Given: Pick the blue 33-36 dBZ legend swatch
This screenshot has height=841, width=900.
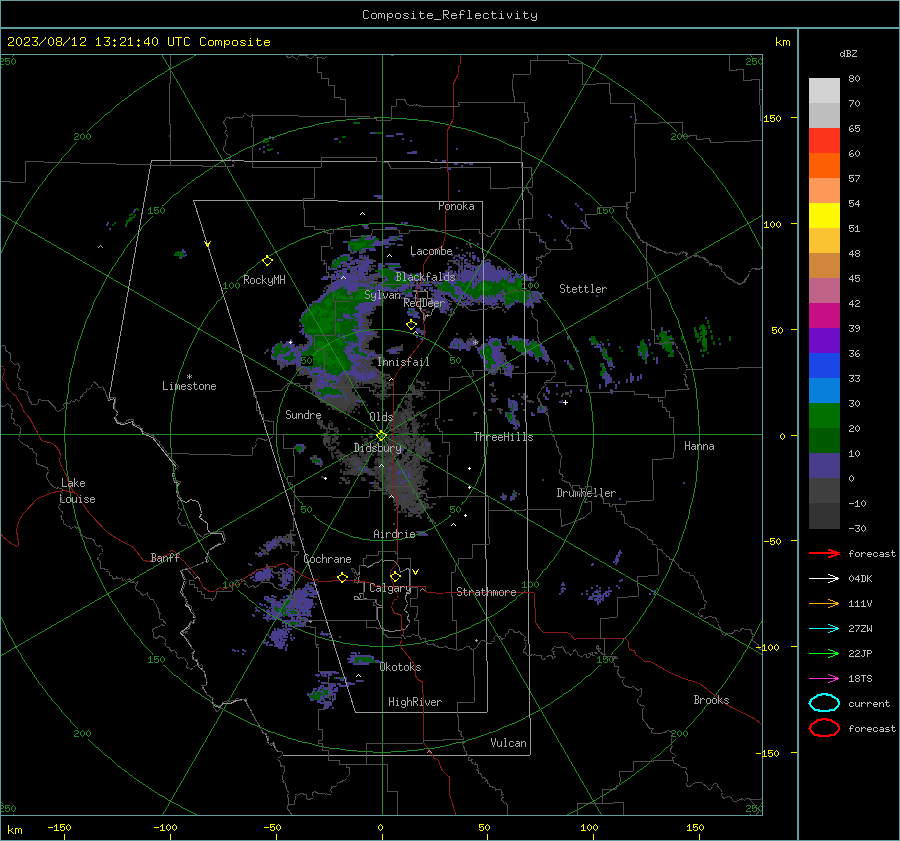Looking at the screenshot, I should [824, 365].
